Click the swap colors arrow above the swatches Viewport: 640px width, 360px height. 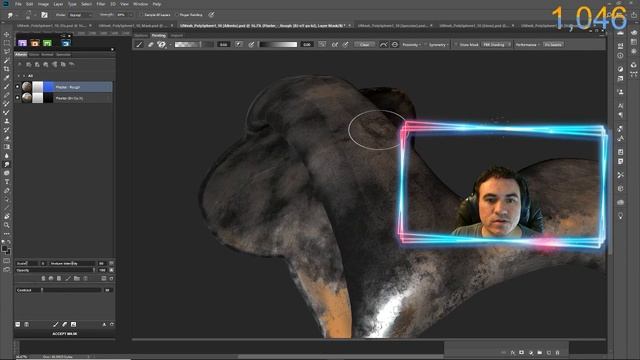(9, 242)
